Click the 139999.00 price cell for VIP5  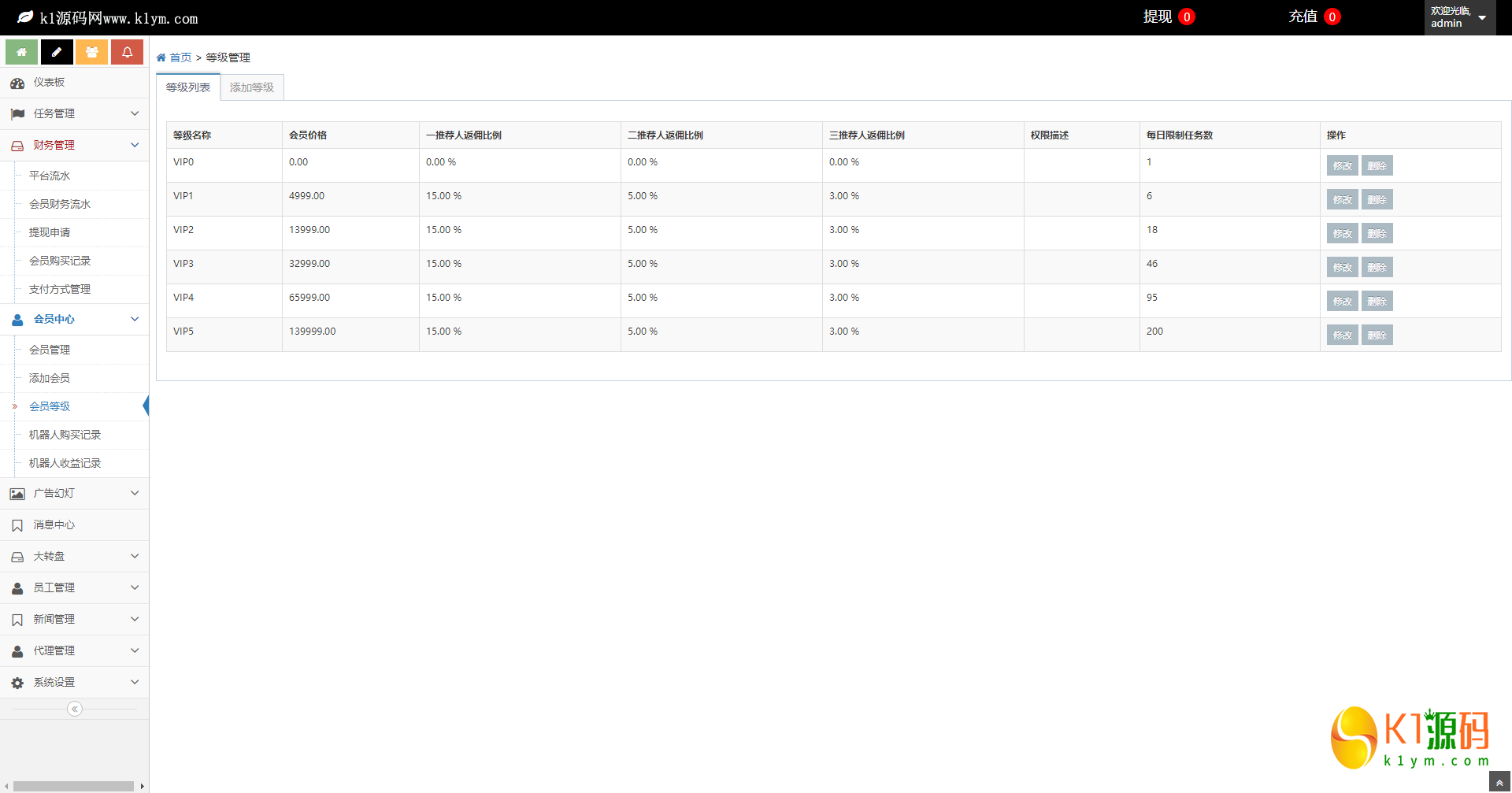point(350,335)
